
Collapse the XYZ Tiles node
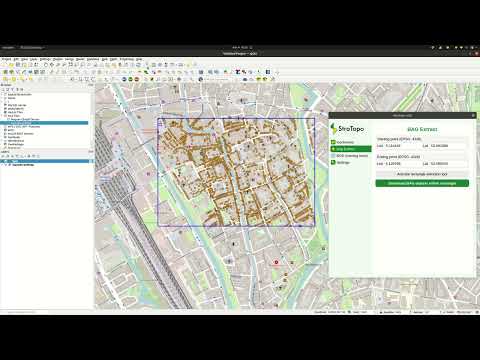2,116
